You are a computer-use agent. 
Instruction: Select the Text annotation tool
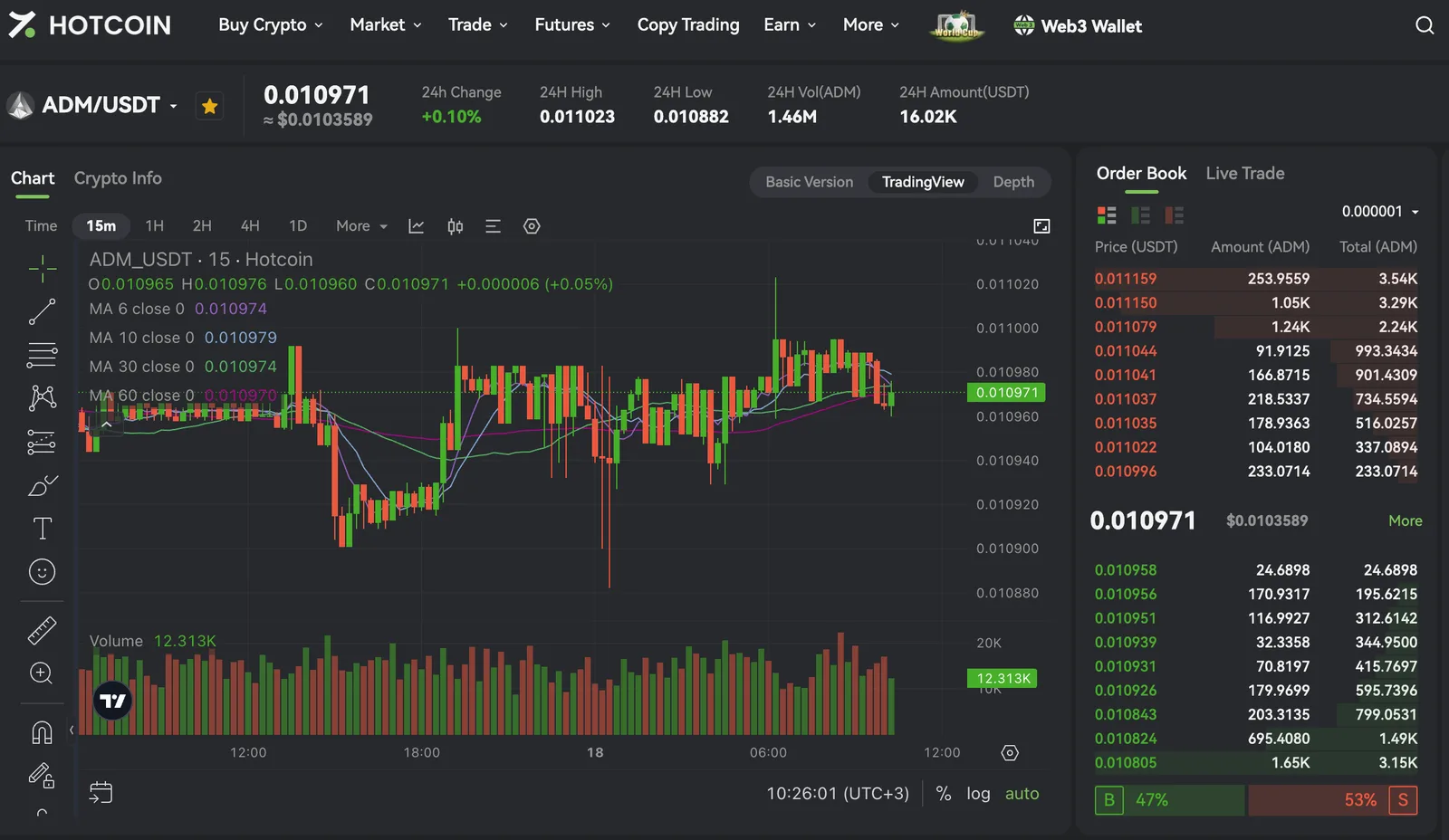[42, 529]
